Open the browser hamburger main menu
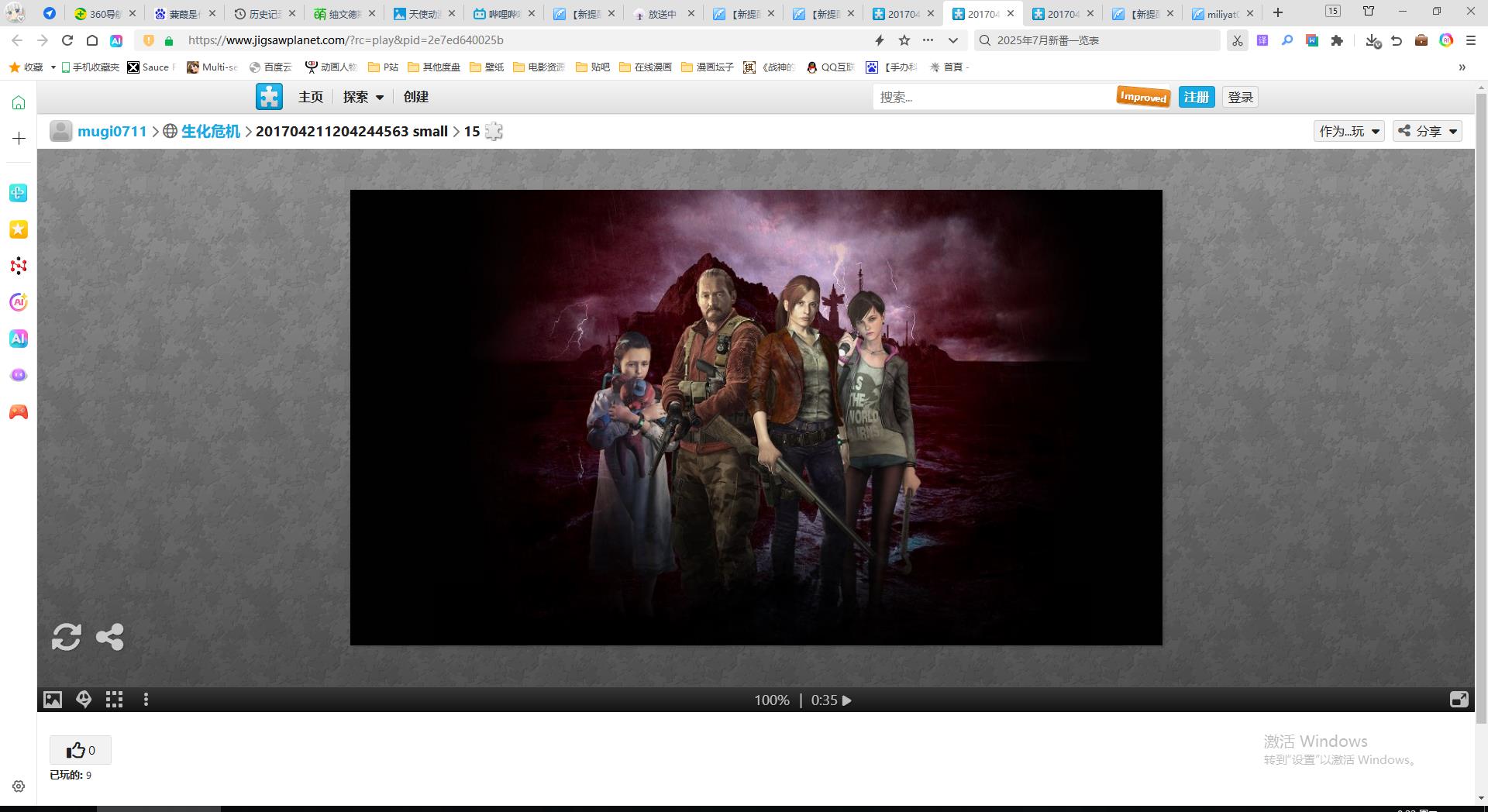 1470,40
